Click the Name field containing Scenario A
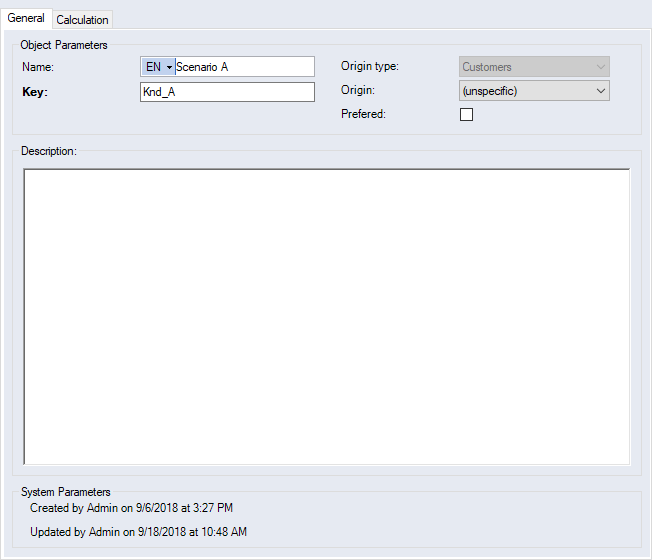The width and height of the screenshot is (652, 560). [x=243, y=67]
